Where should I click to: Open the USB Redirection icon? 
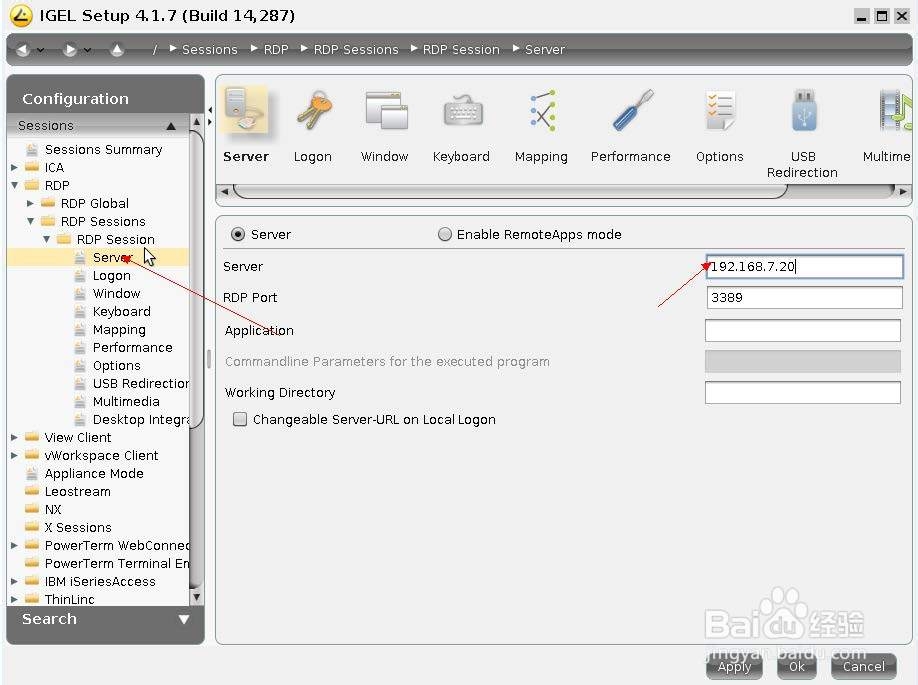coord(804,110)
